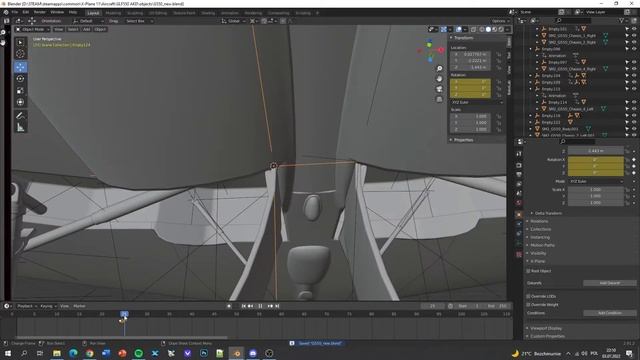Switch perspective/orthographic grid icon
This screenshot has width=640, height=360.
[439, 99]
